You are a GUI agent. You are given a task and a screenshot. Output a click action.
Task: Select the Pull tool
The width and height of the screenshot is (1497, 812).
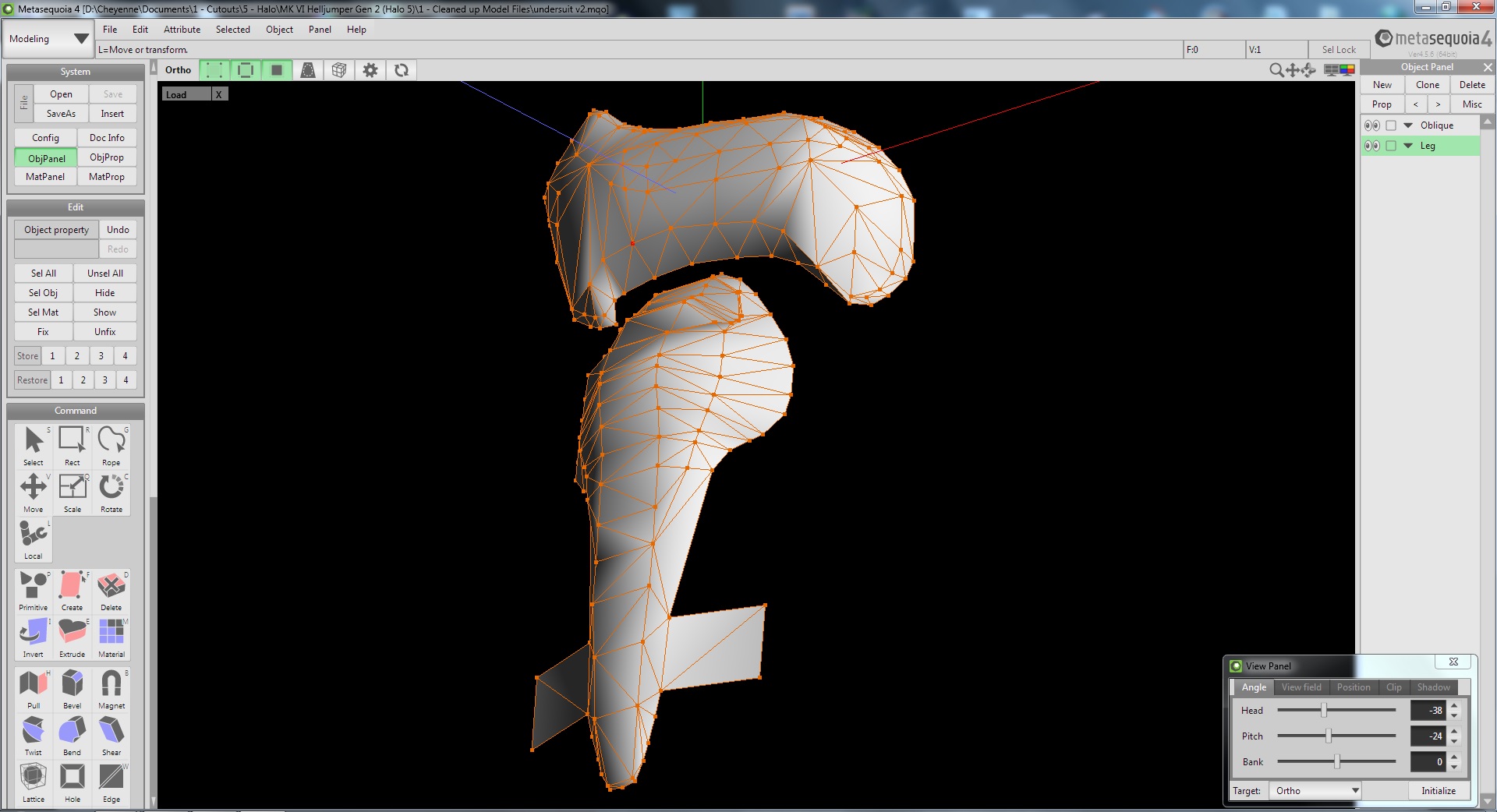(x=34, y=689)
